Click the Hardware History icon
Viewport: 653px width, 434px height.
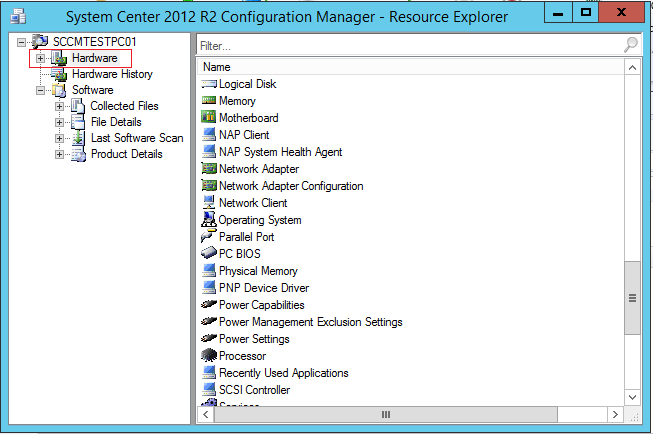click(59, 74)
